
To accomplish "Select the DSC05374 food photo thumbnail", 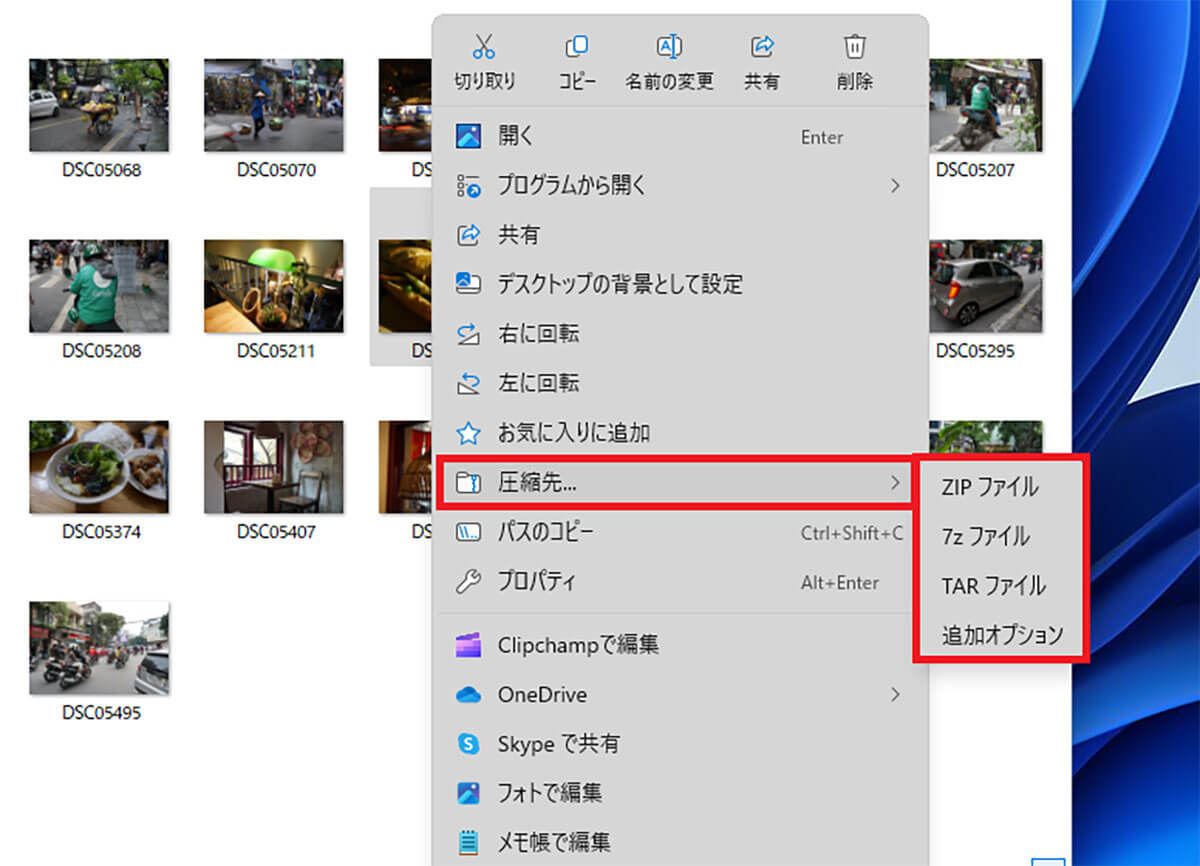I will click(99, 468).
